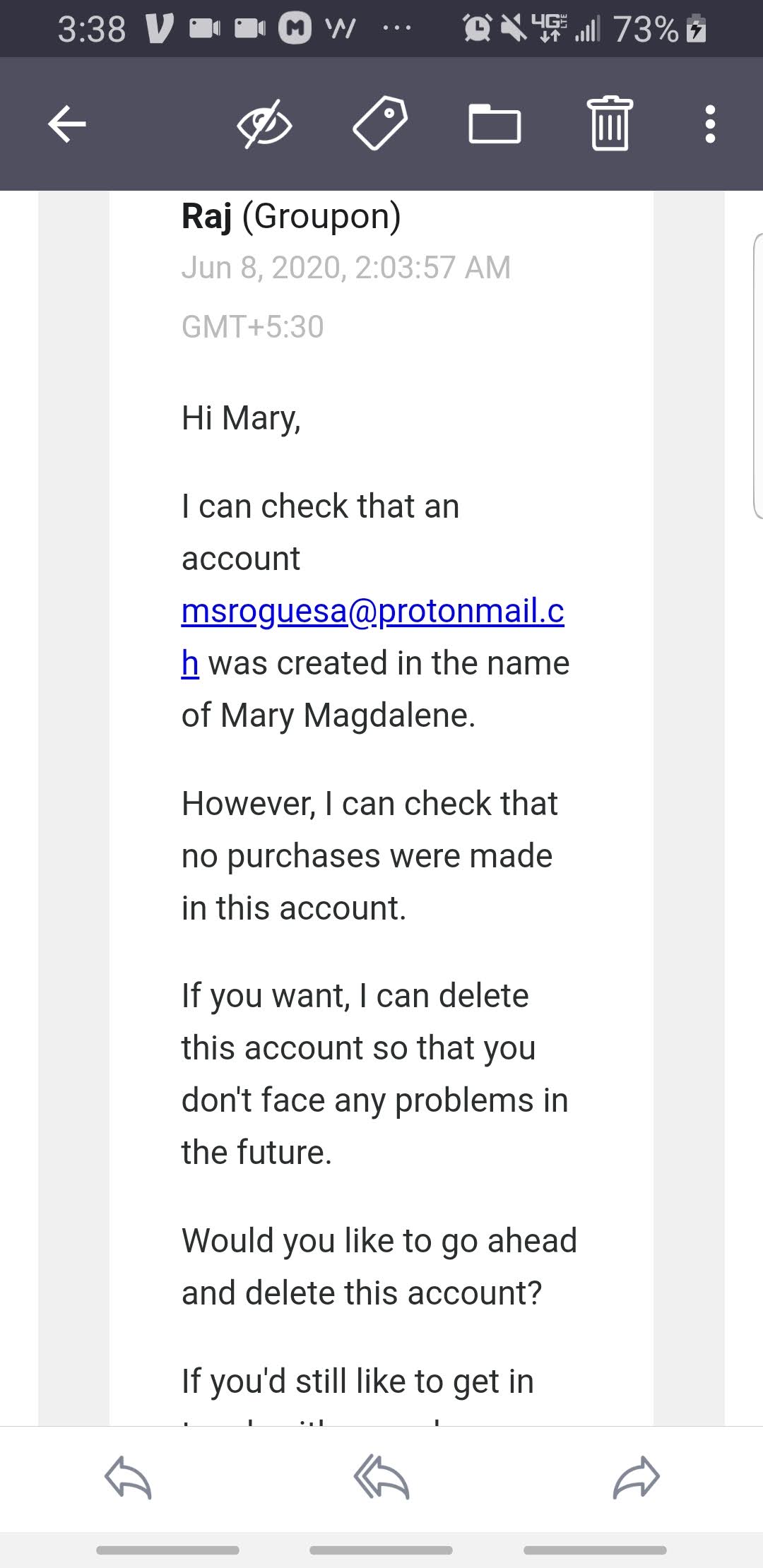Forward the email with right-arrow icon
This screenshot has width=763, height=1568.
tap(636, 1477)
